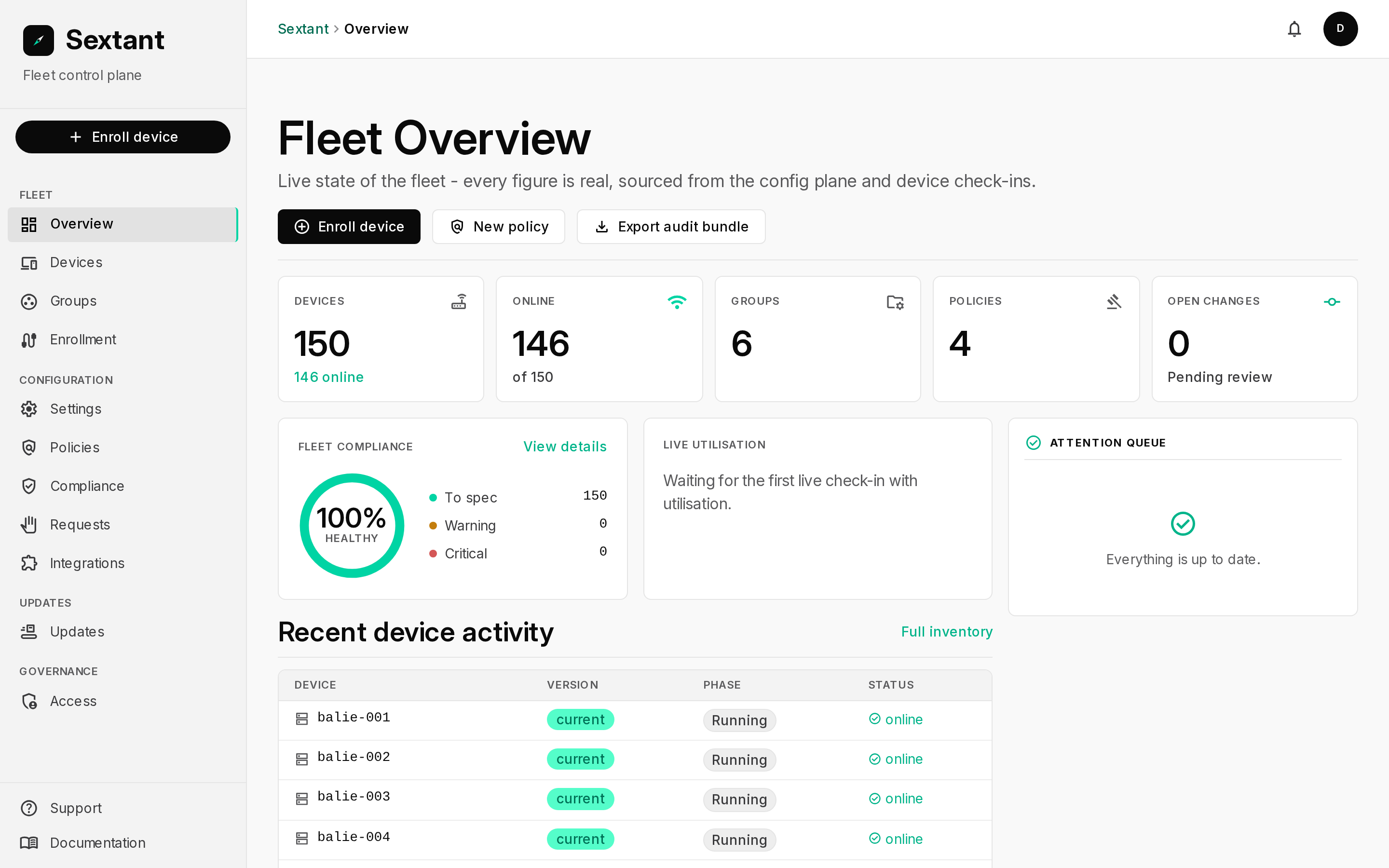
Task: Click the Overview grid icon in sidebar
Action: (x=29, y=224)
